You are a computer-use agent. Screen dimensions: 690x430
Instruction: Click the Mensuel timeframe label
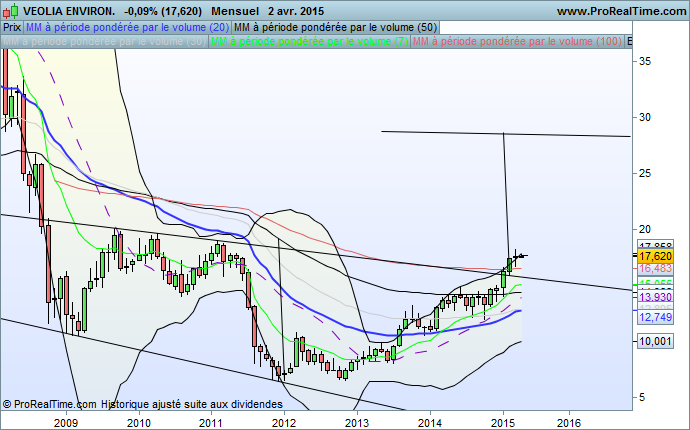[235, 11]
